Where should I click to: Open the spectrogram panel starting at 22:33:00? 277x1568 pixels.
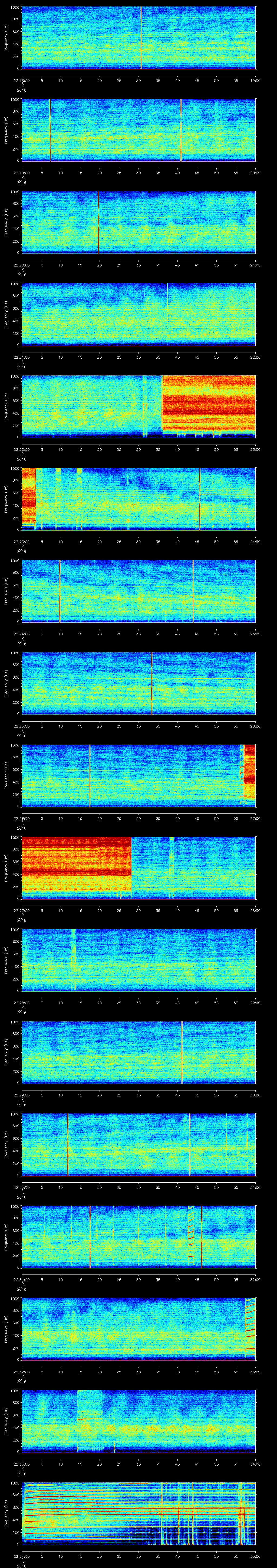[x=139, y=1421]
